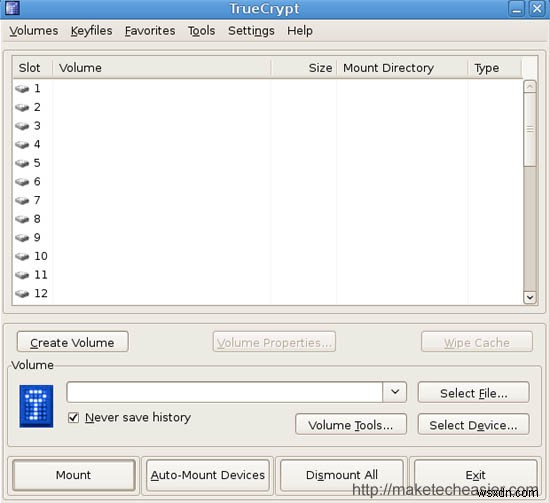Toggle the Never save history checkbox

[73, 417]
